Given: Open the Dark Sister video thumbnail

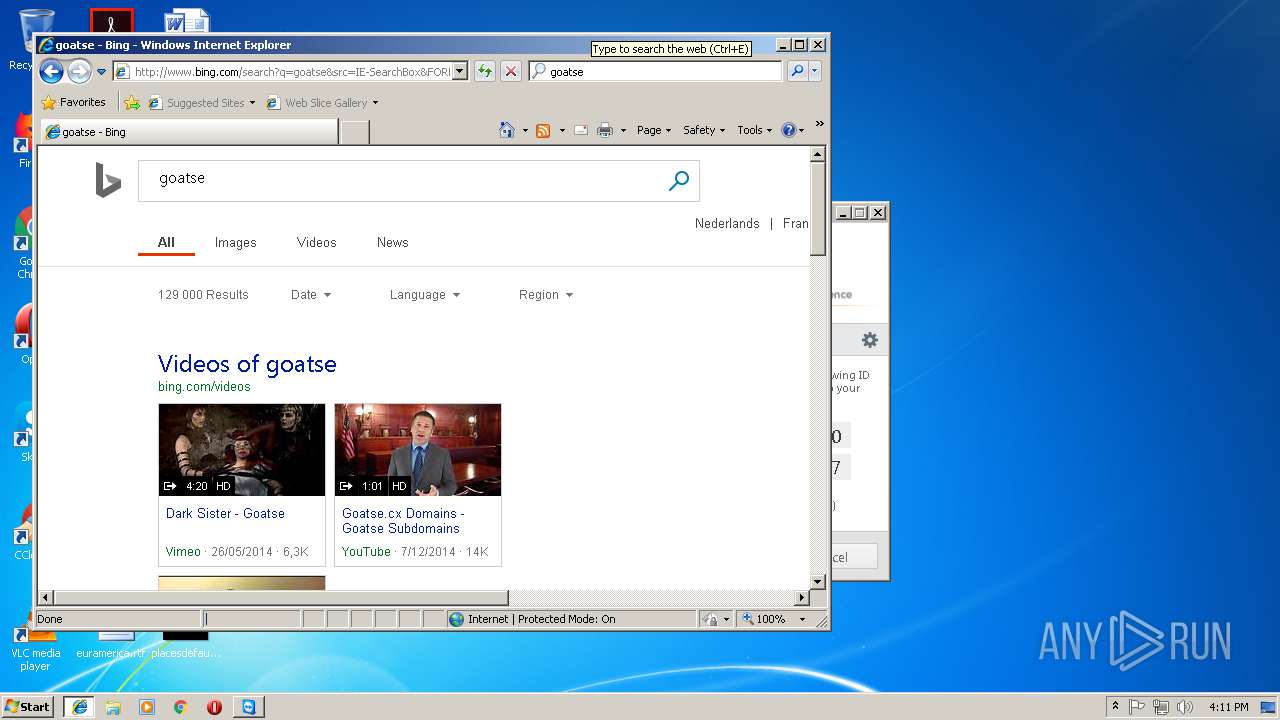Looking at the screenshot, I should pyautogui.click(x=242, y=450).
